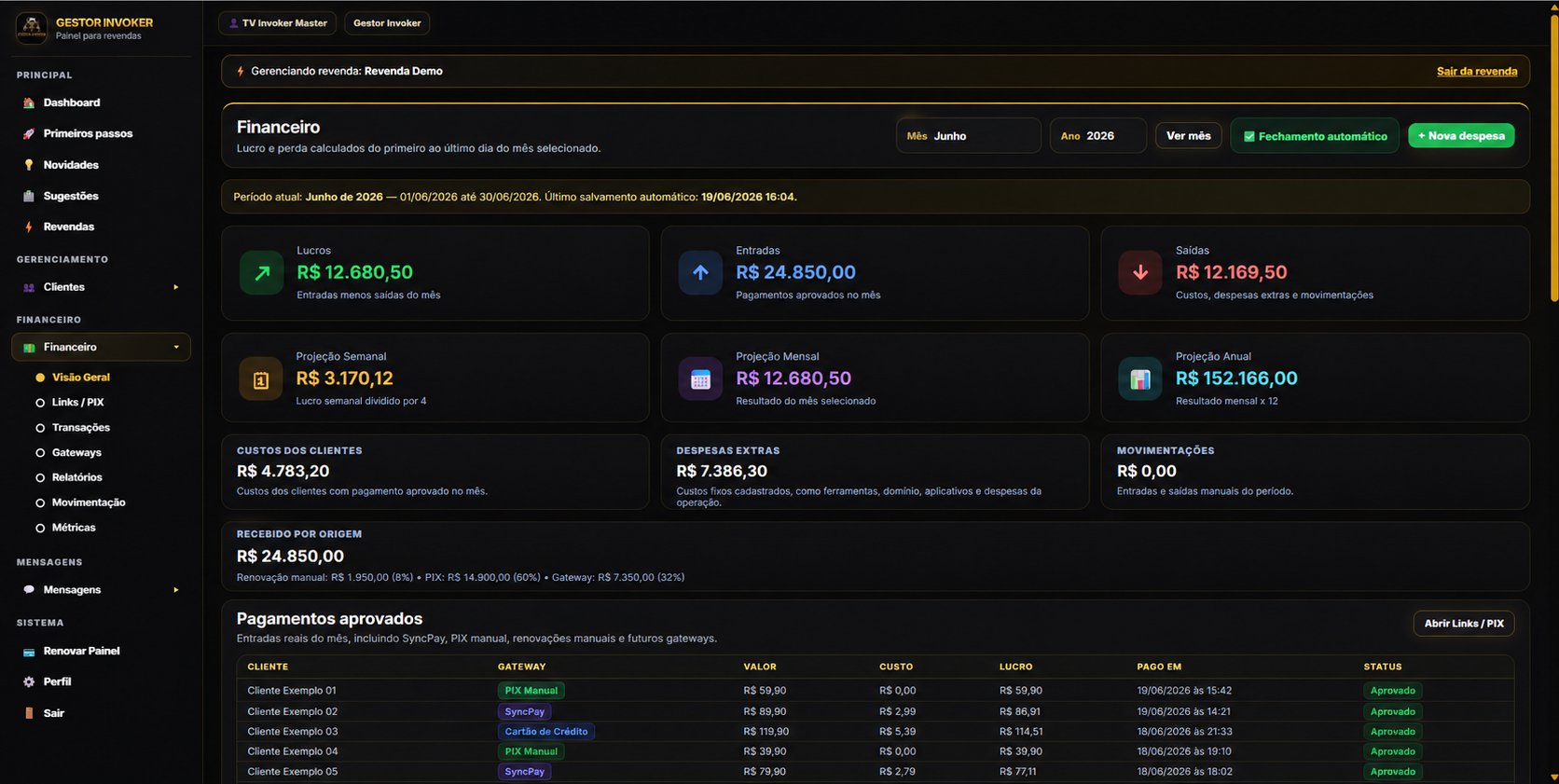1559x784 pixels.
Task: Open the TV Invoker Master tab
Action: pyautogui.click(x=278, y=23)
